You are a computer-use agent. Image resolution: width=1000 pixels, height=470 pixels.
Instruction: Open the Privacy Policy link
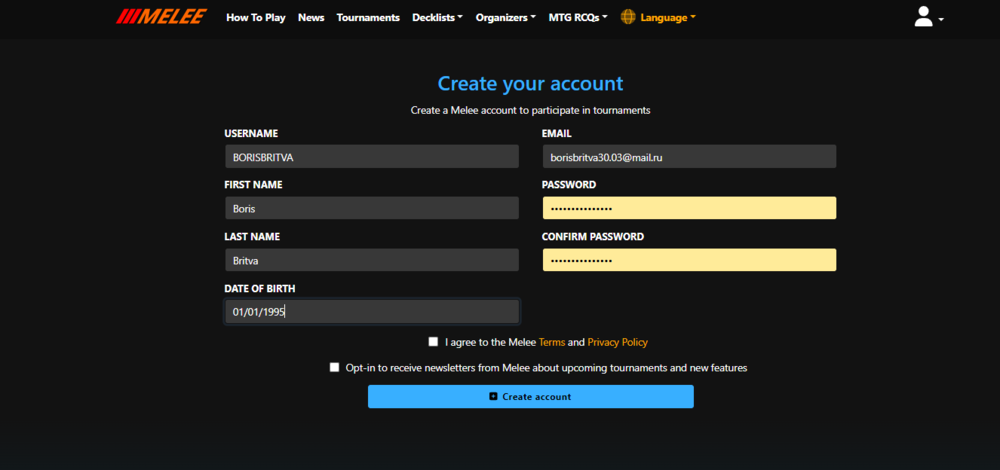pos(617,342)
